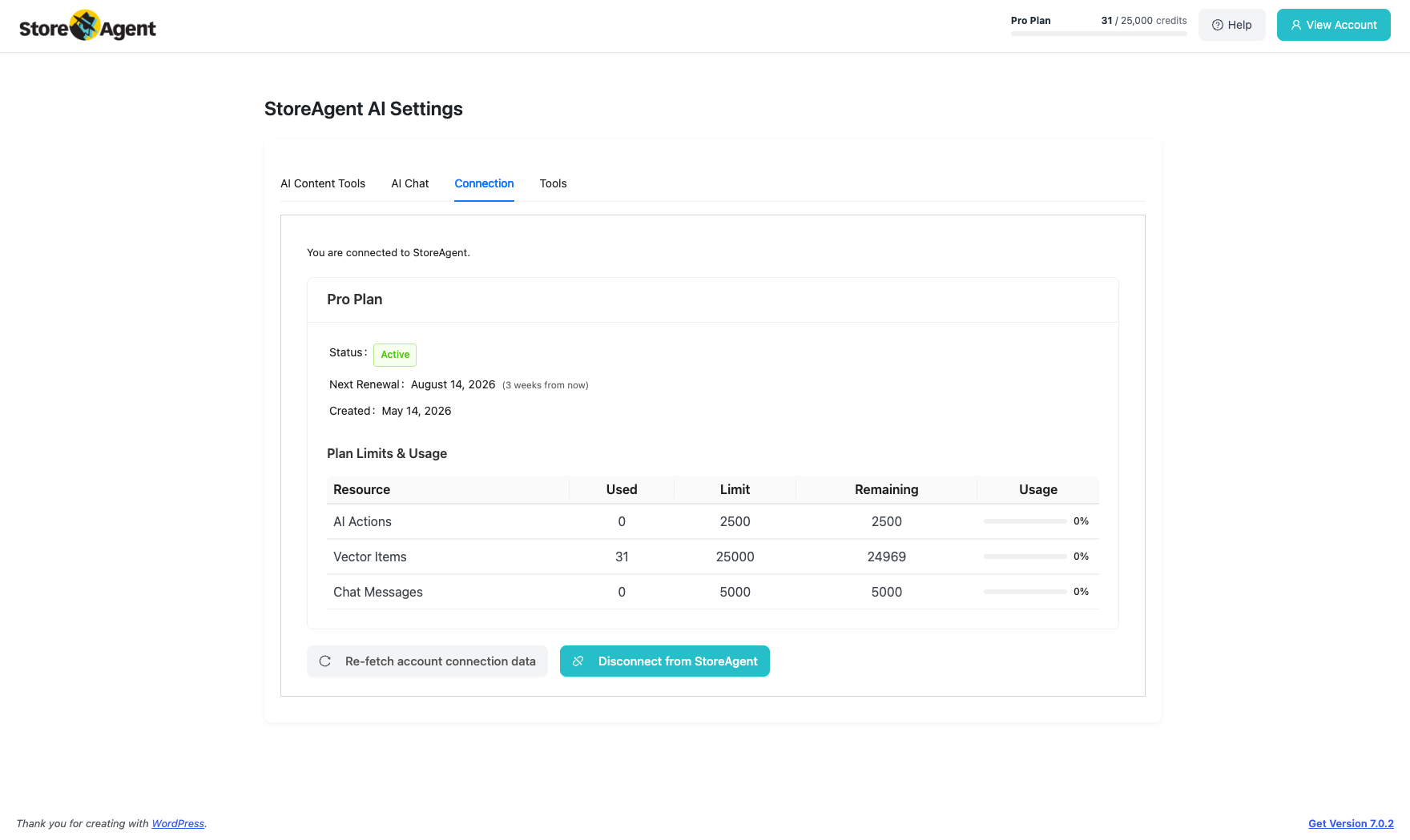Click the 24969 remaining value
This screenshot has height=840, width=1410.
pyautogui.click(x=887, y=557)
